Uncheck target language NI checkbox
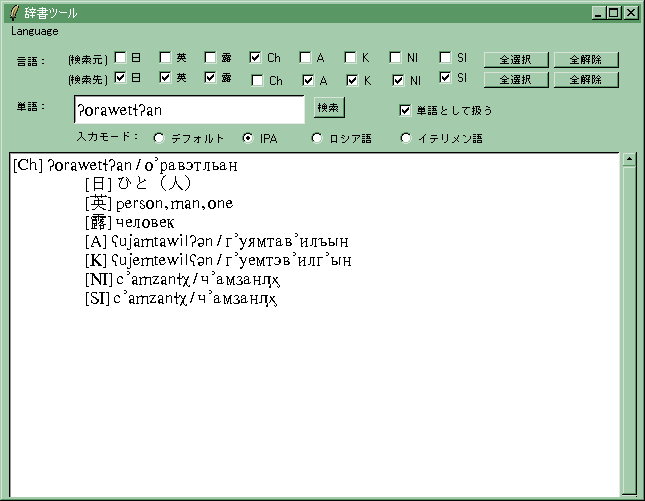645x501 pixels. click(x=398, y=80)
